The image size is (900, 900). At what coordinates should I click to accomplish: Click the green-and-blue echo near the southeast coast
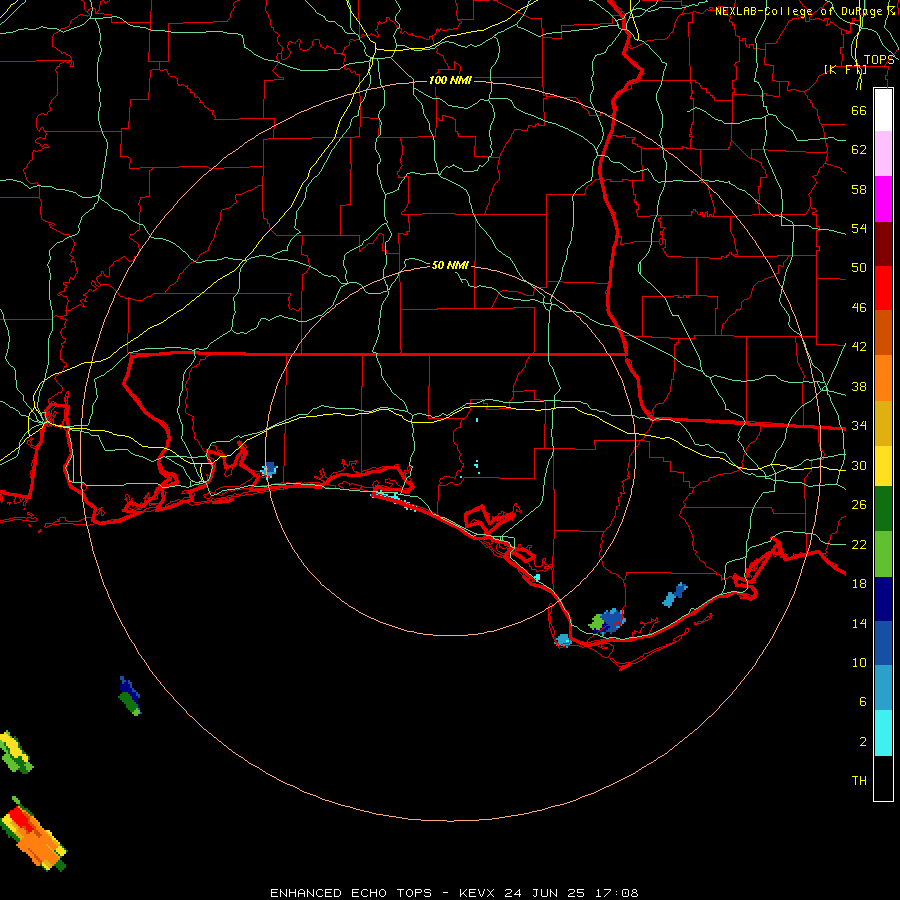607,620
